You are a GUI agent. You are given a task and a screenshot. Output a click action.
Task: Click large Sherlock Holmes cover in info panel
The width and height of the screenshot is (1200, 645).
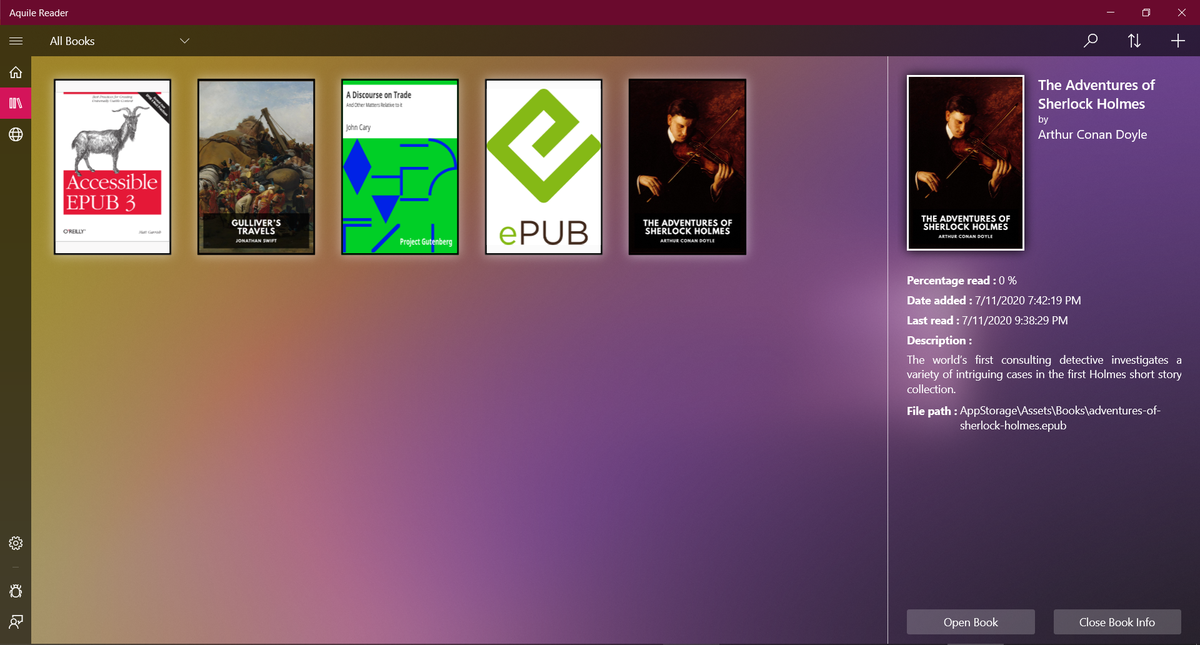(965, 163)
